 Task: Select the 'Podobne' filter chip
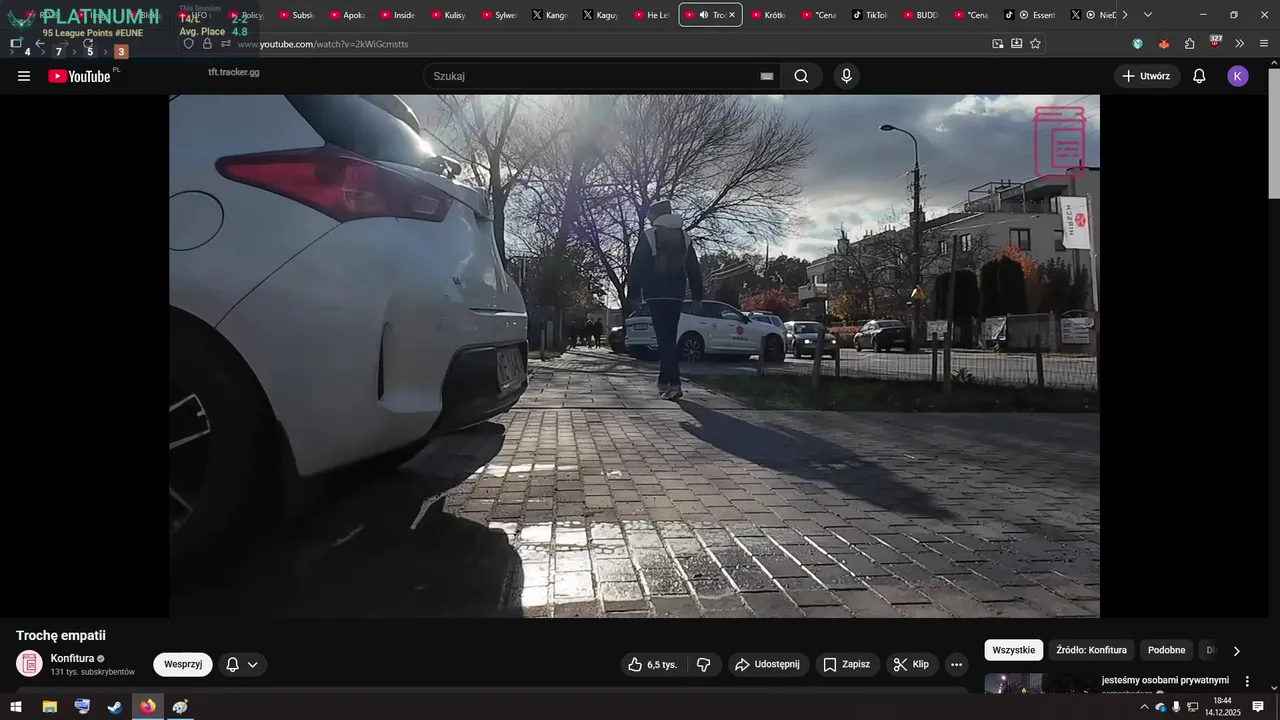click(x=1166, y=650)
